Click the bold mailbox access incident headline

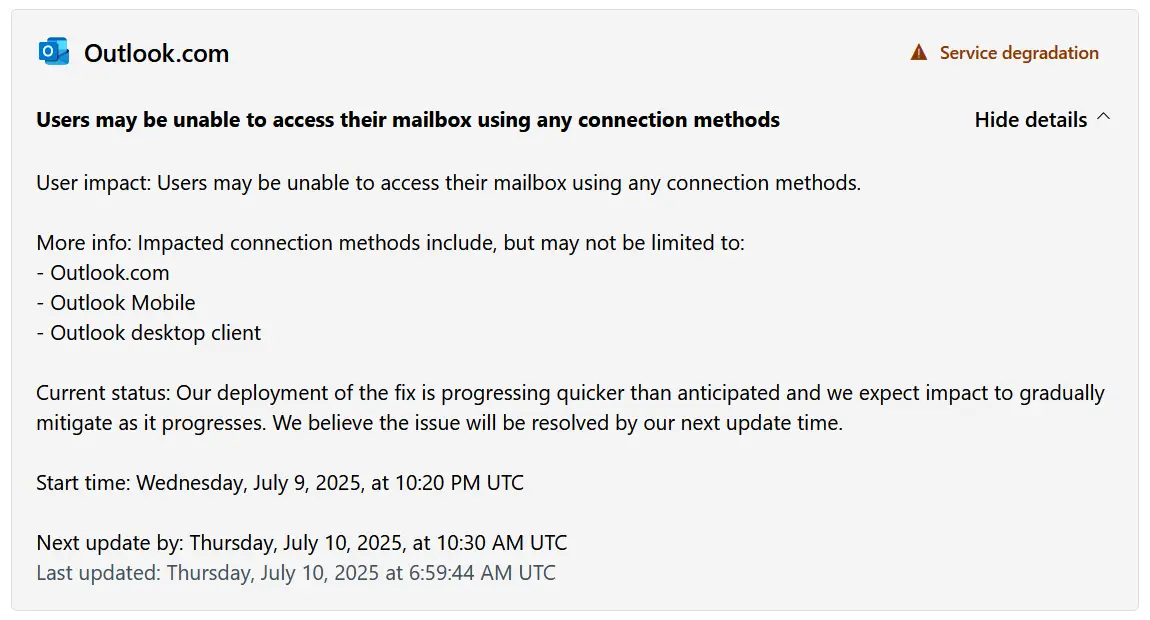(x=408, y=120)
